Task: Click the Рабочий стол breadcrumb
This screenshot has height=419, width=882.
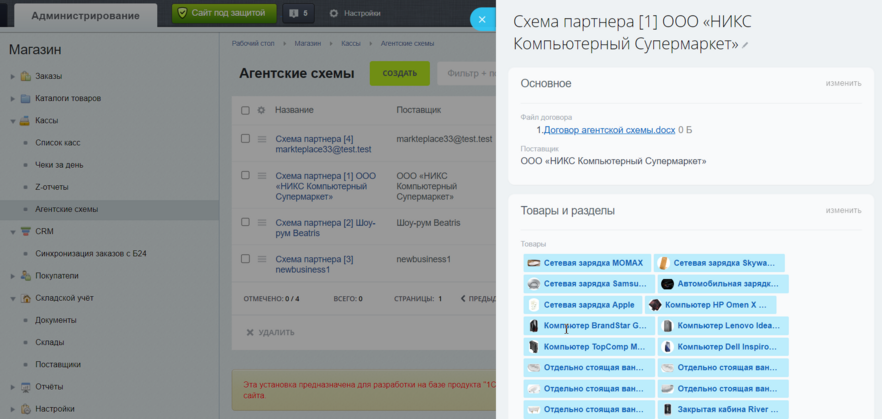Action: coord(253,43)
